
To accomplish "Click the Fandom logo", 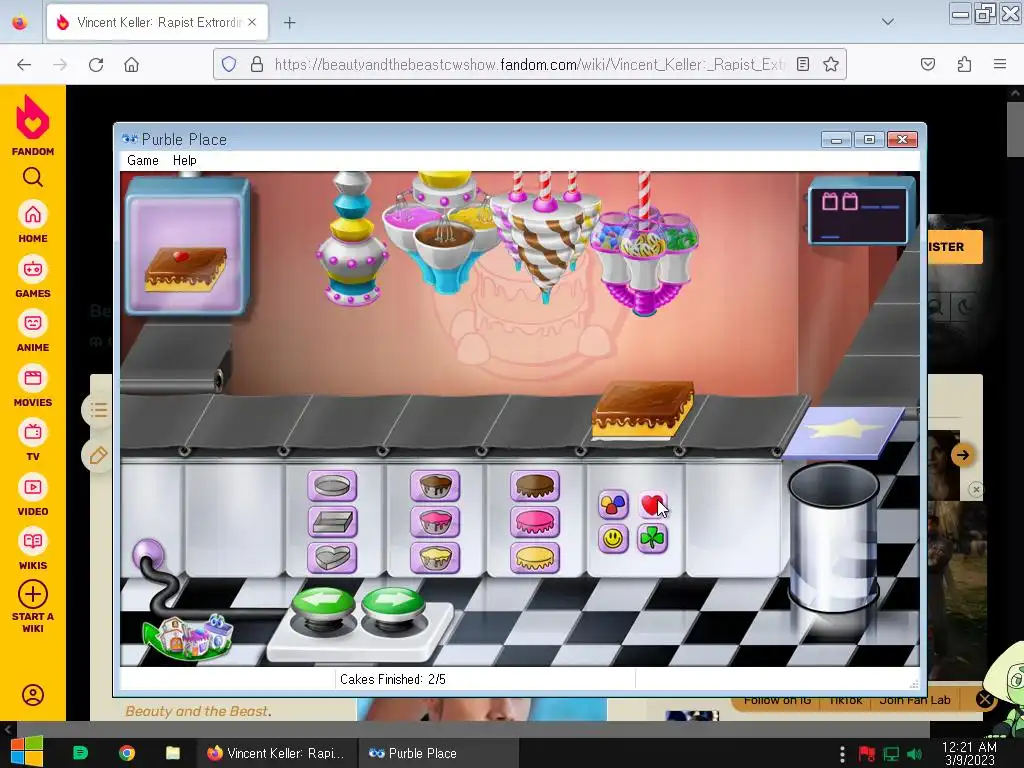I will pos(33,125).
